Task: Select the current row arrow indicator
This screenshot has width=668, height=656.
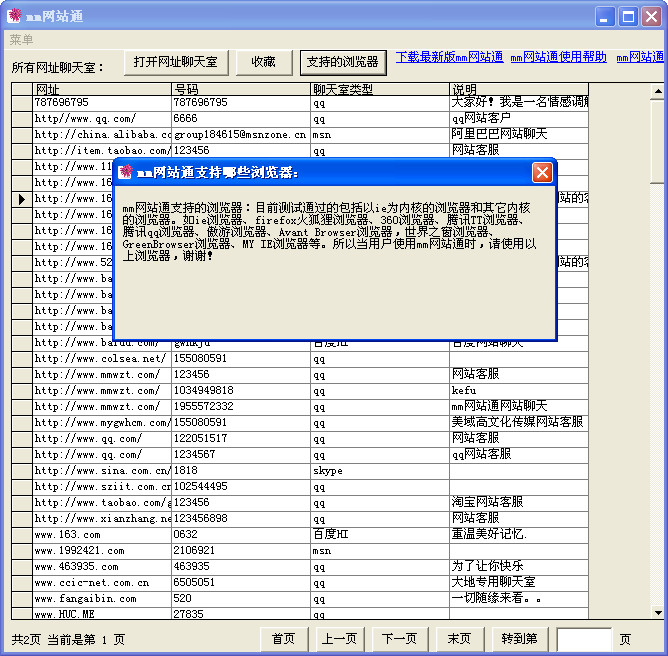Action: 22,199
